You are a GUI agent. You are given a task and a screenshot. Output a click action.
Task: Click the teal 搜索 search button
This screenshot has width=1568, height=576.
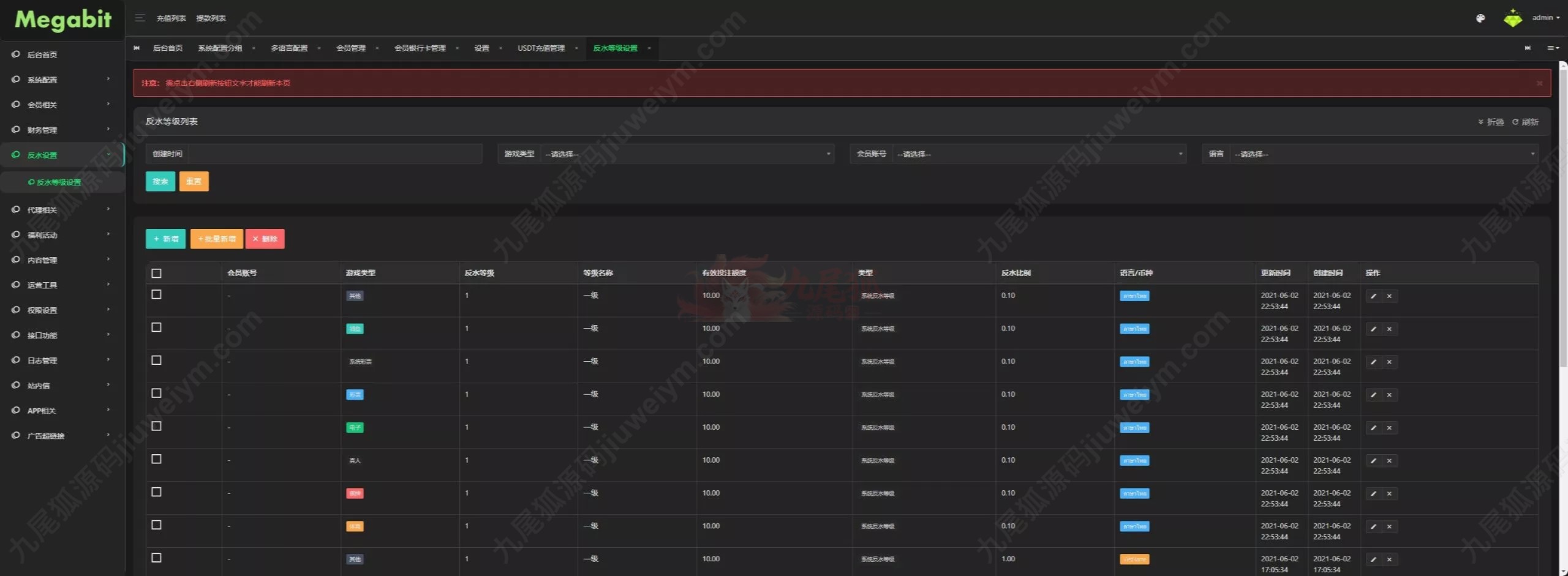[x=160, y=182]
